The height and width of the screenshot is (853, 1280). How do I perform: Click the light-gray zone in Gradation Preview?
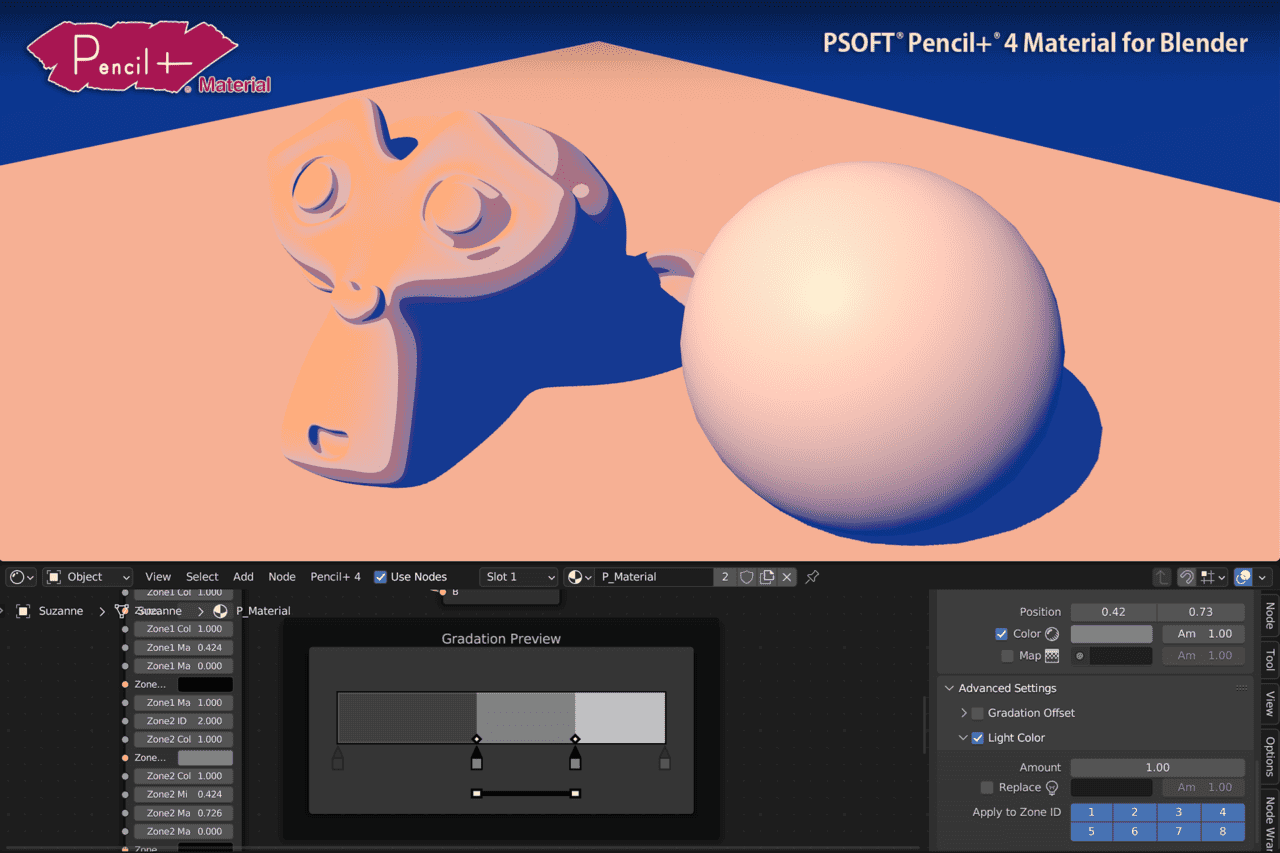620,717
